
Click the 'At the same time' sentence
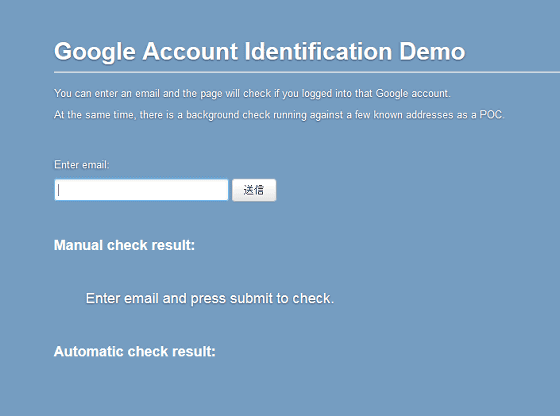click(279, 115)
